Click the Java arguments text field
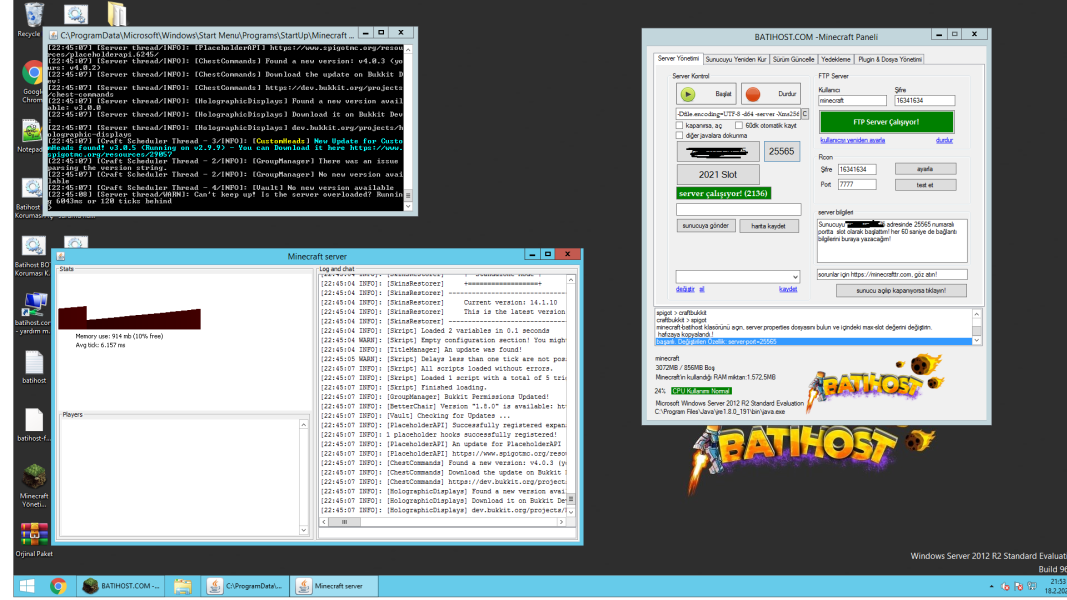Image resolution: width=1067 pixels, height=600 pixels. click(738, 114)
